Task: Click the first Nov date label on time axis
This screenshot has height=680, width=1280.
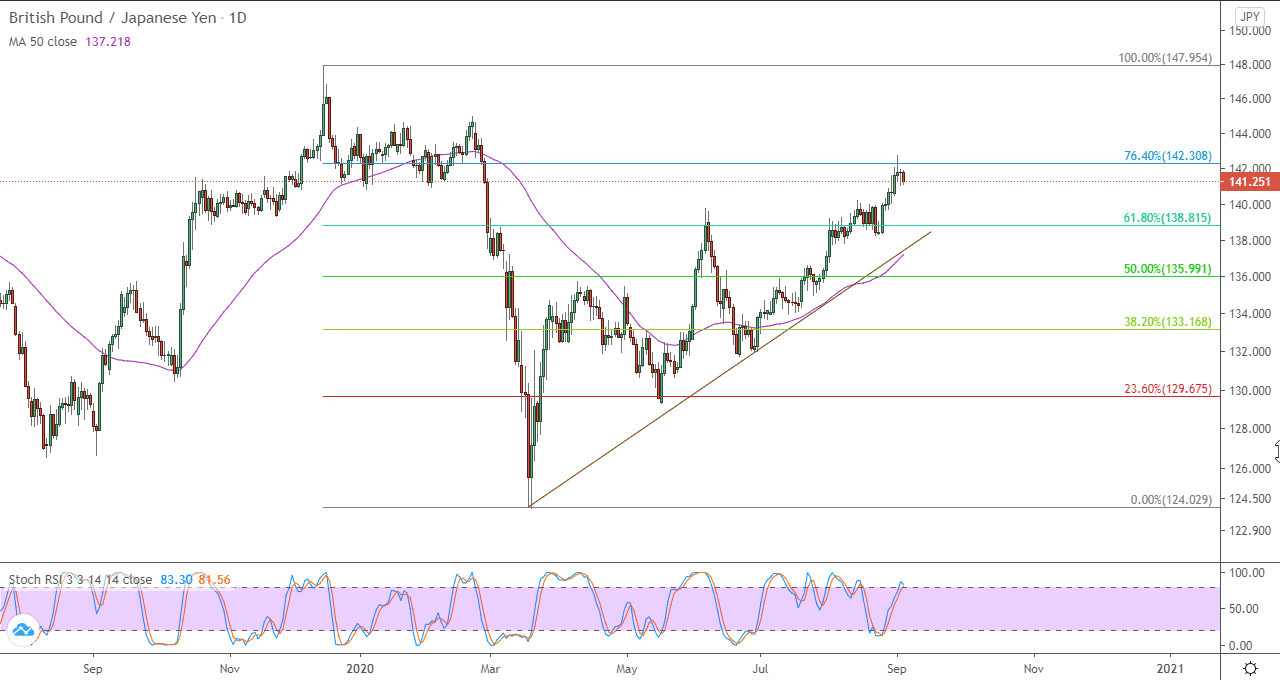Action: 229,667
